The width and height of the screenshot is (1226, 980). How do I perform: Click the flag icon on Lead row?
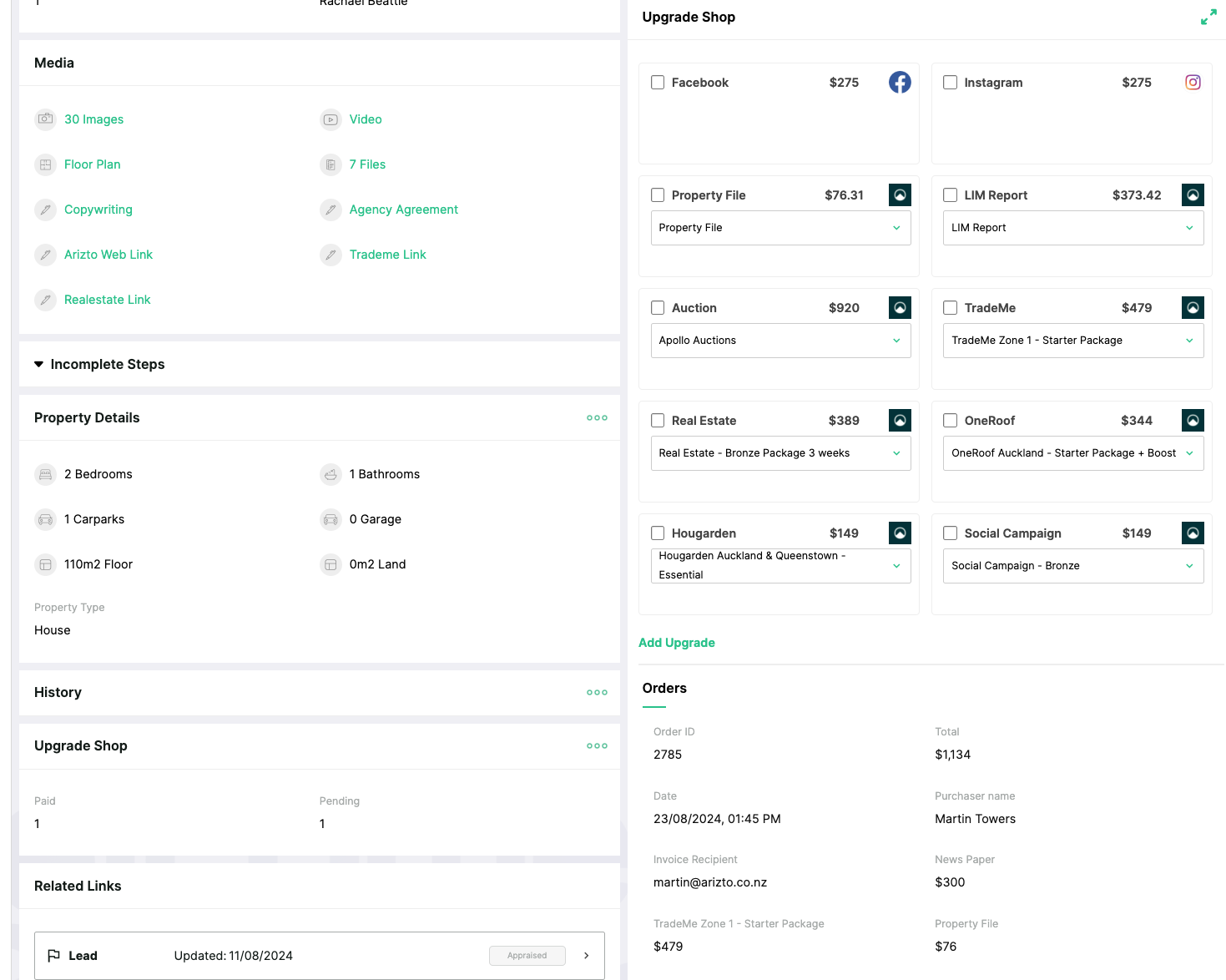(53, 956)
